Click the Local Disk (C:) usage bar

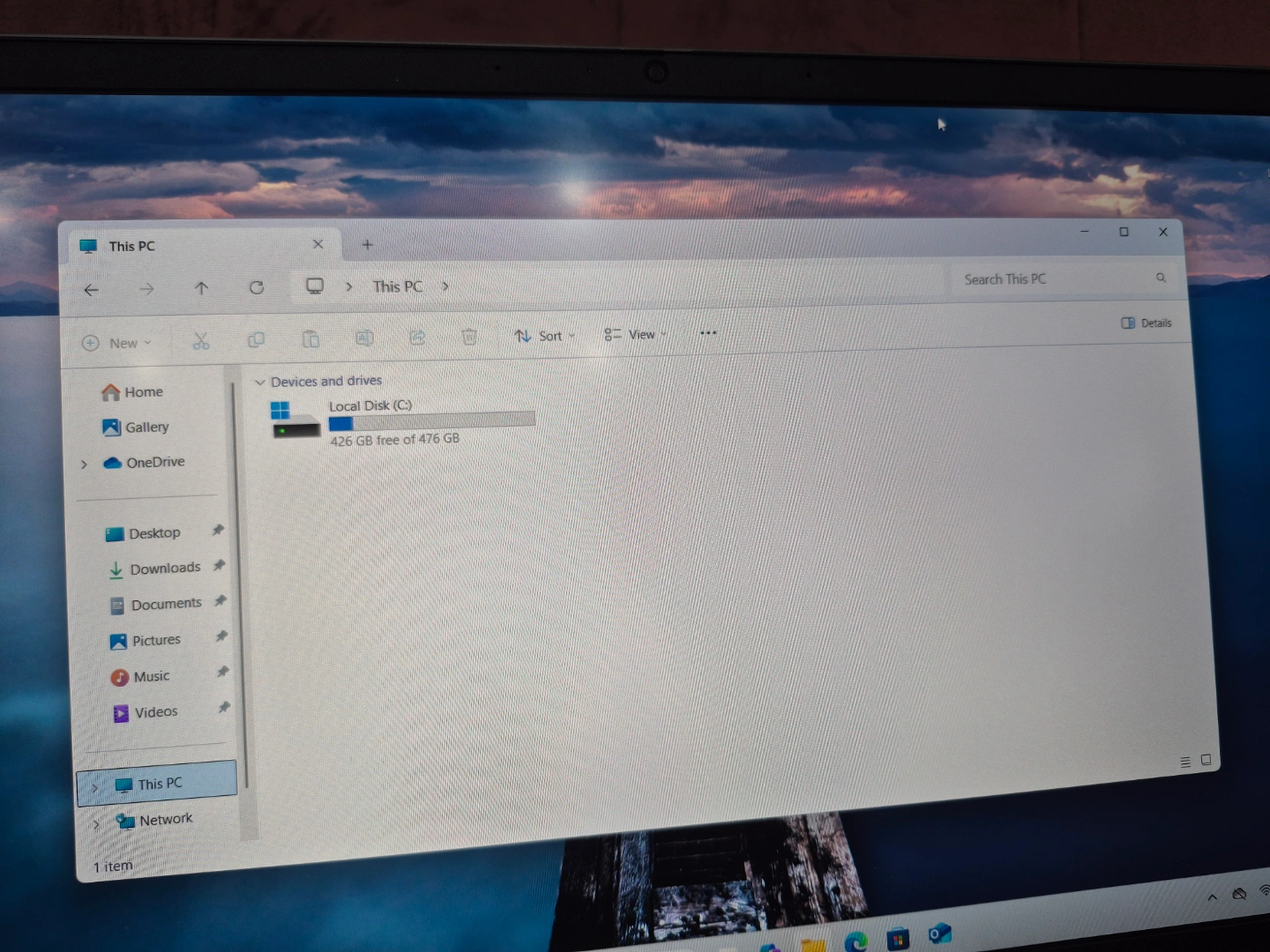pos(431,422)
